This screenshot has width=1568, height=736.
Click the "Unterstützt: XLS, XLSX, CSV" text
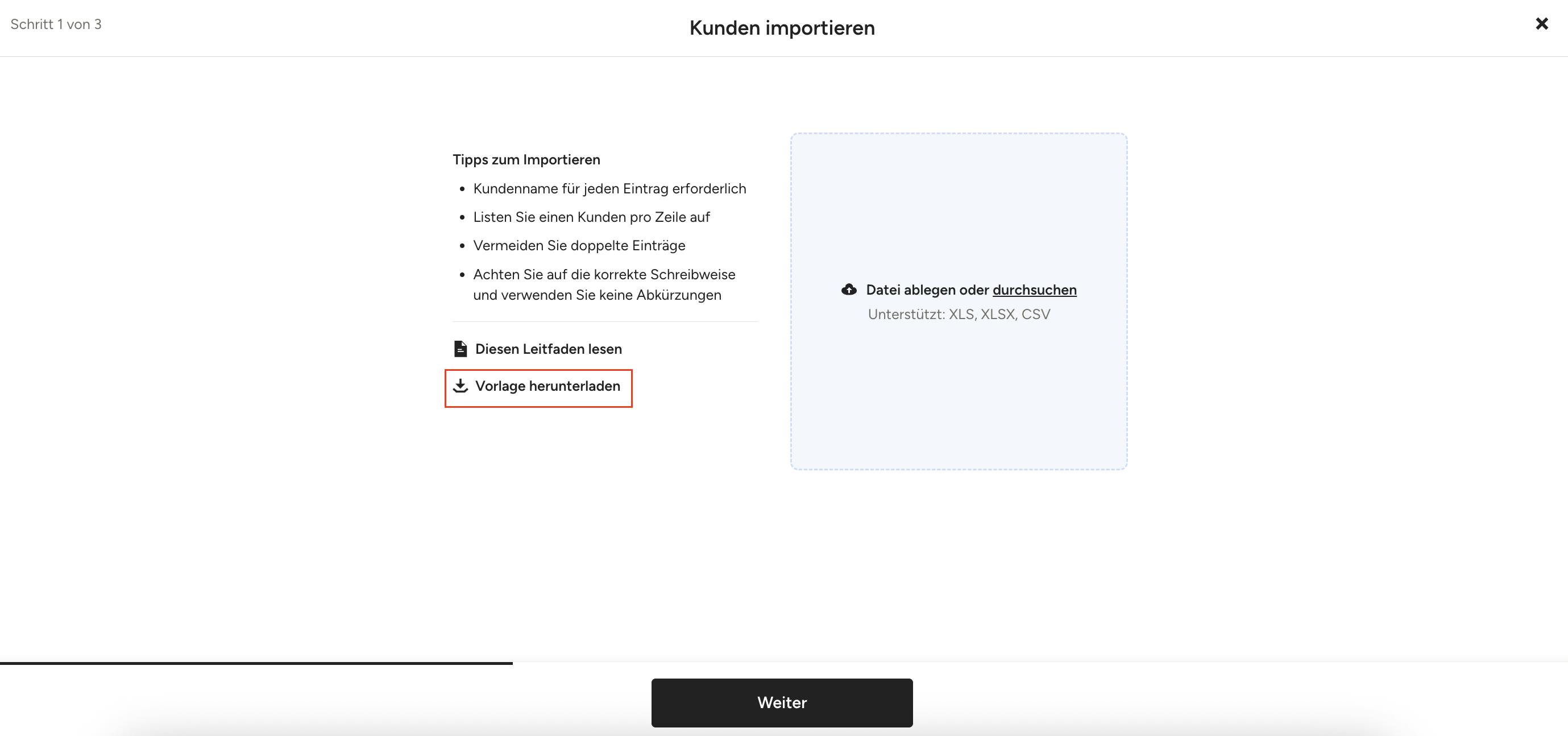959,314
